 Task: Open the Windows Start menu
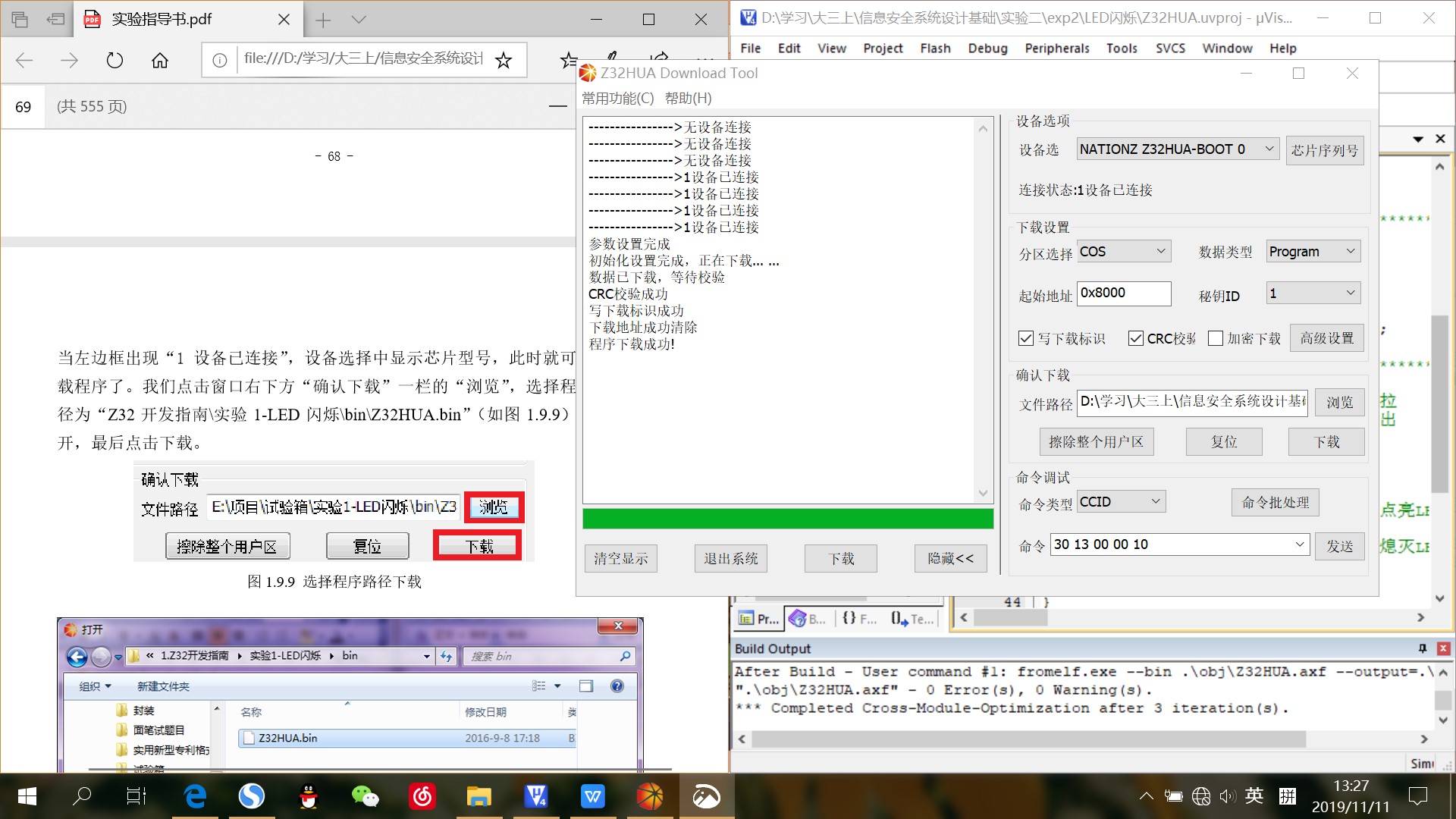click(27, 796)
